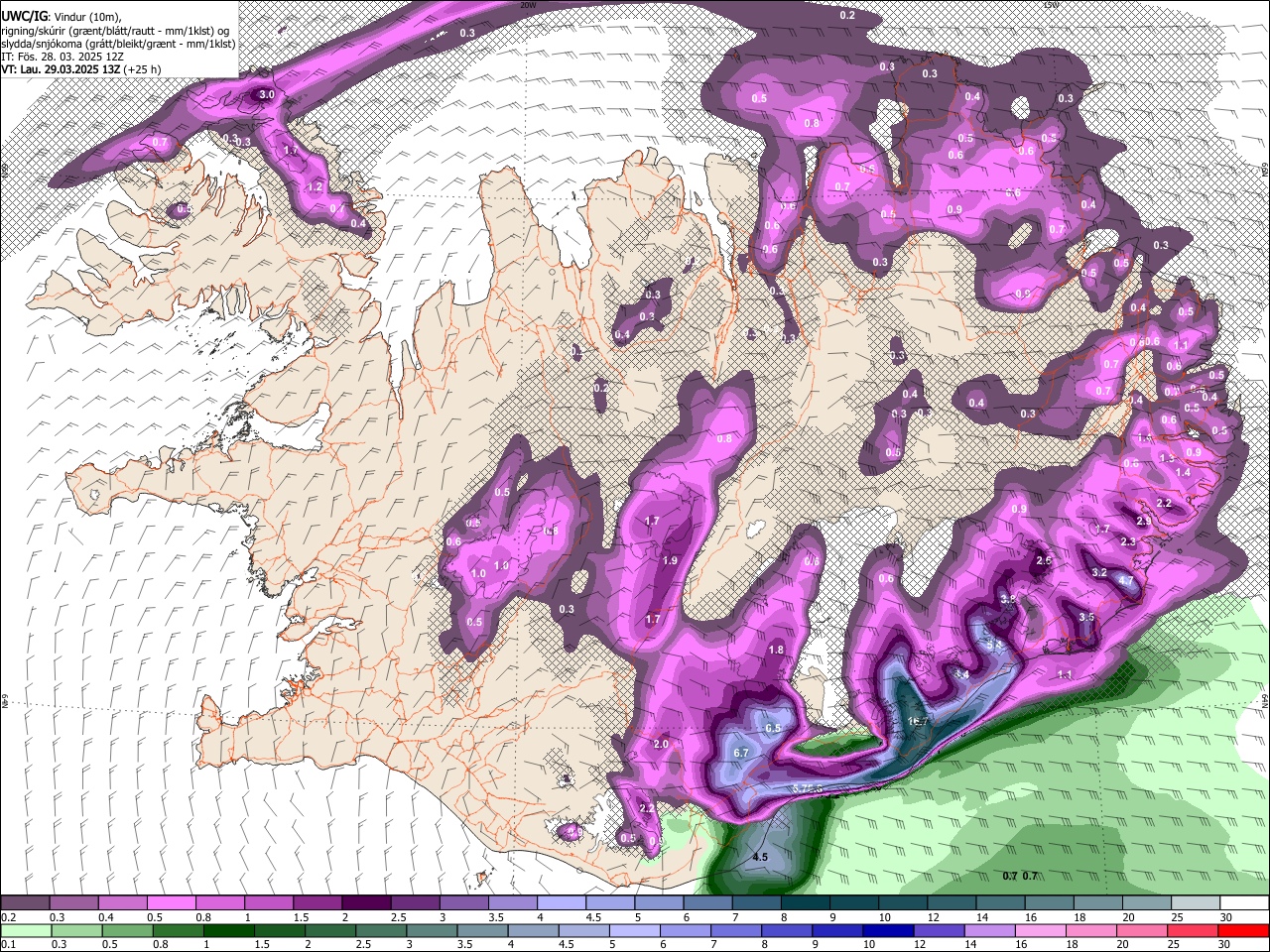Image resolution: width=1270 pixels, height=952 pixels.
Task: Click the 3.0 precipitation value on the map
Action: pos(266,95)
